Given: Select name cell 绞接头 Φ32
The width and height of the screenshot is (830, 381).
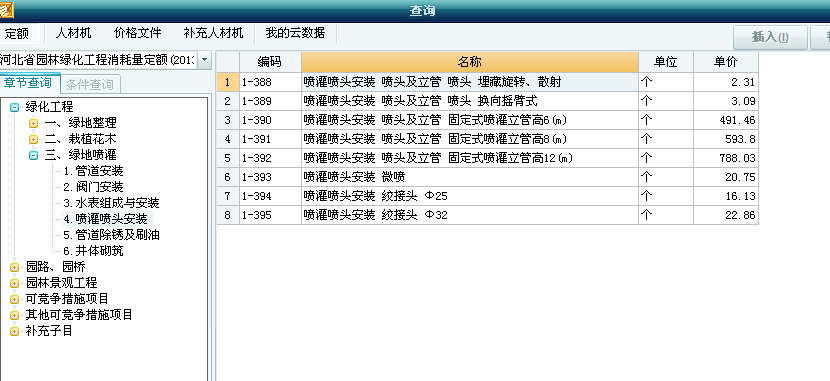Looking at the screenshot, I should click(470, 215).
